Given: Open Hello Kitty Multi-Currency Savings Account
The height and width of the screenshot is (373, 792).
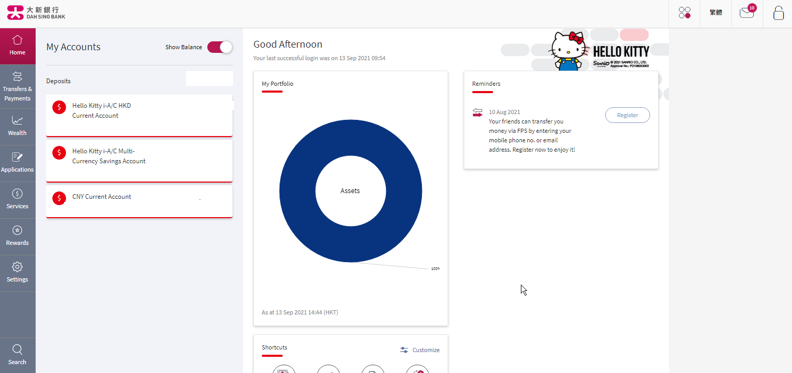Looking at the screenshot, I should click(139, 161).
